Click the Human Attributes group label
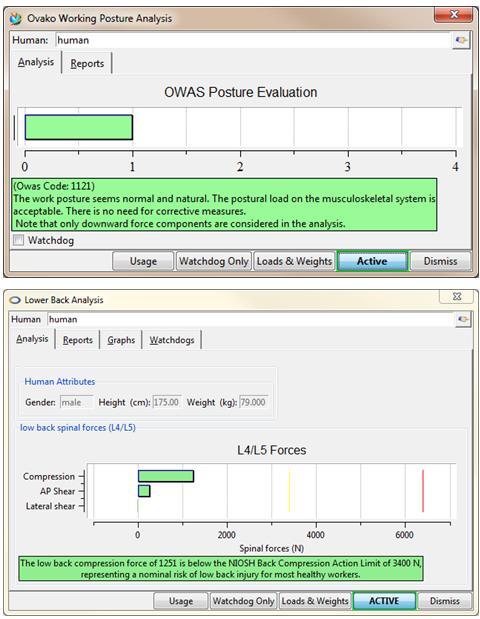 point(60,381)
